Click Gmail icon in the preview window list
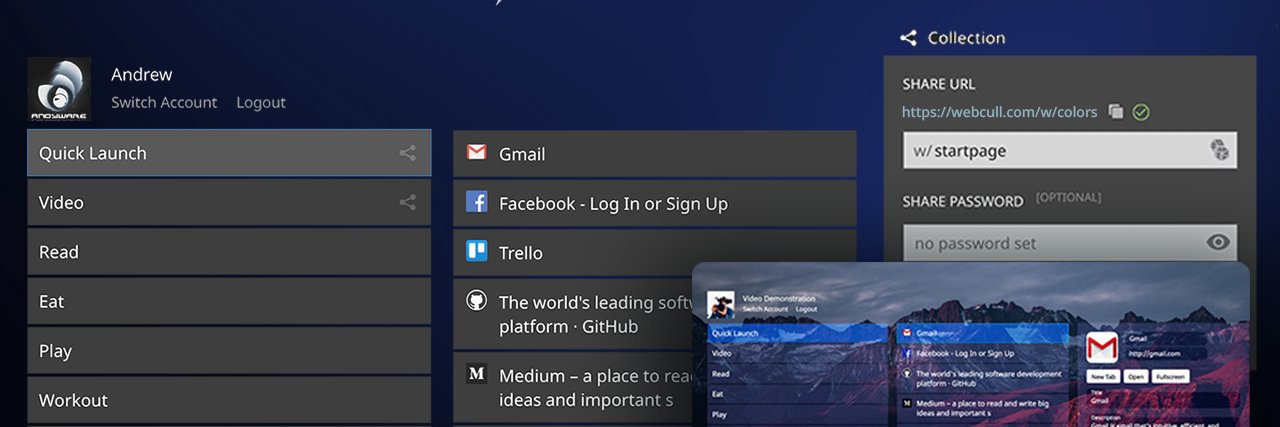Viewport: 1280px width, 427px height. pos(906,333)
